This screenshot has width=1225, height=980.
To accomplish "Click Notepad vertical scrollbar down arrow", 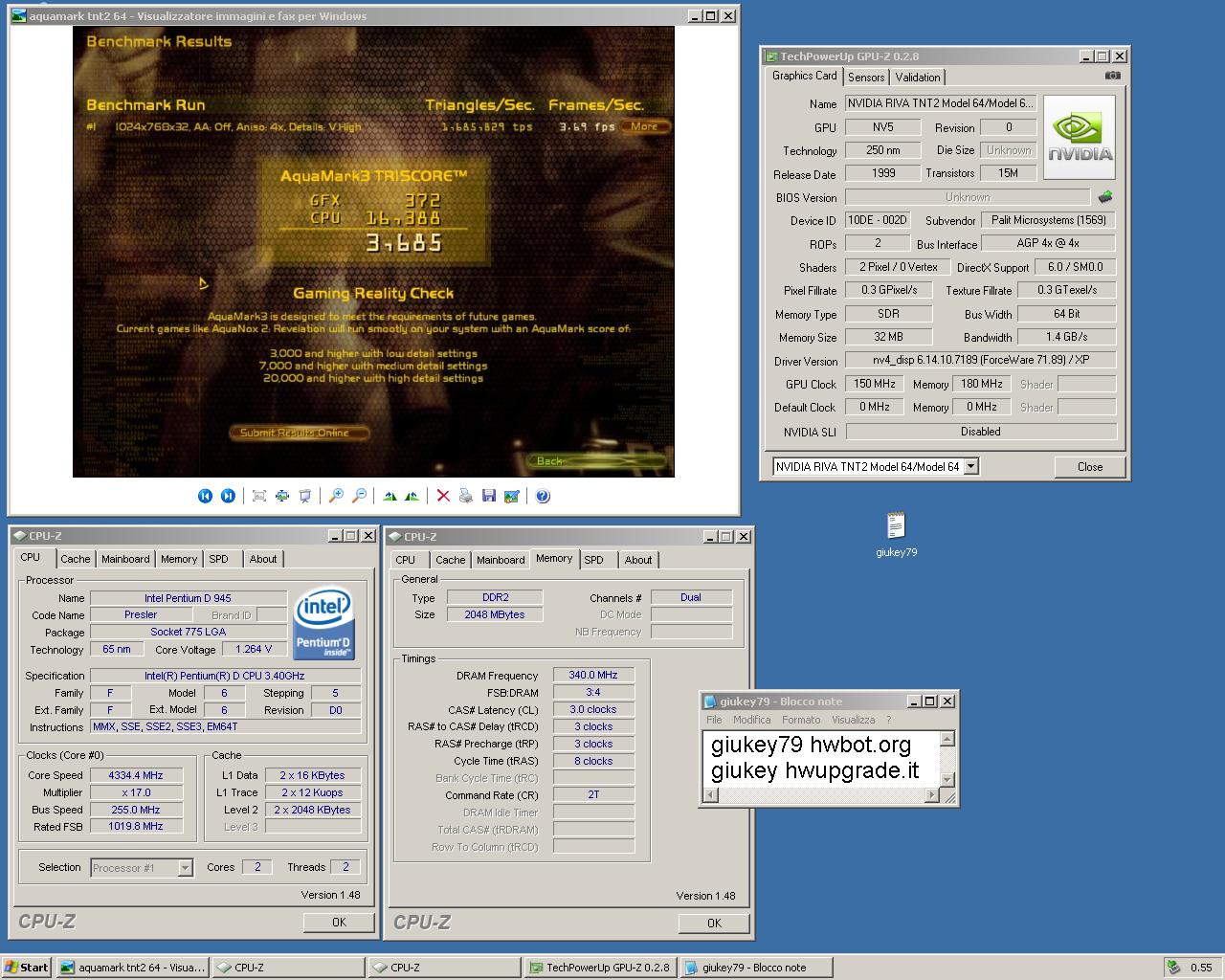I will (x=947, y=779).
